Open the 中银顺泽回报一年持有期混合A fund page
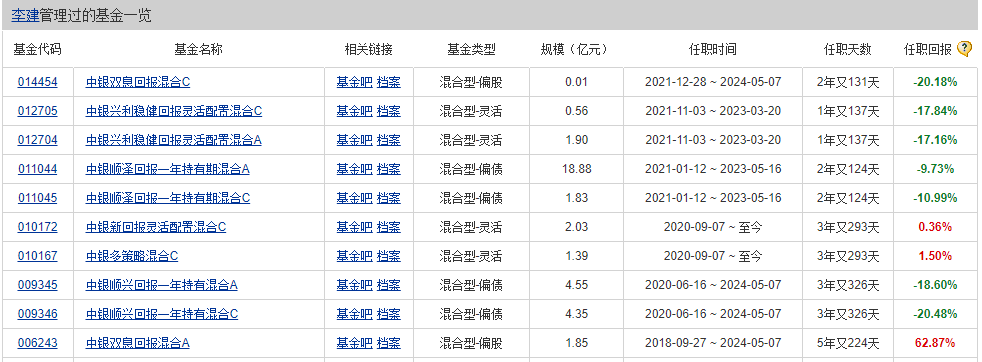Image resolution: width=982 pixels, height=362 pixels. [168, 169]
